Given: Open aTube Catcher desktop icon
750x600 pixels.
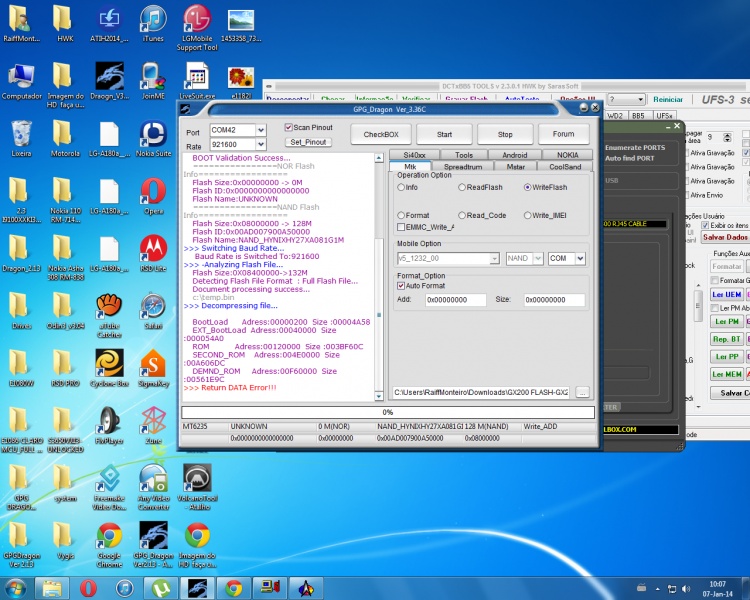Looking at the screenshot, I should point(109,315).
